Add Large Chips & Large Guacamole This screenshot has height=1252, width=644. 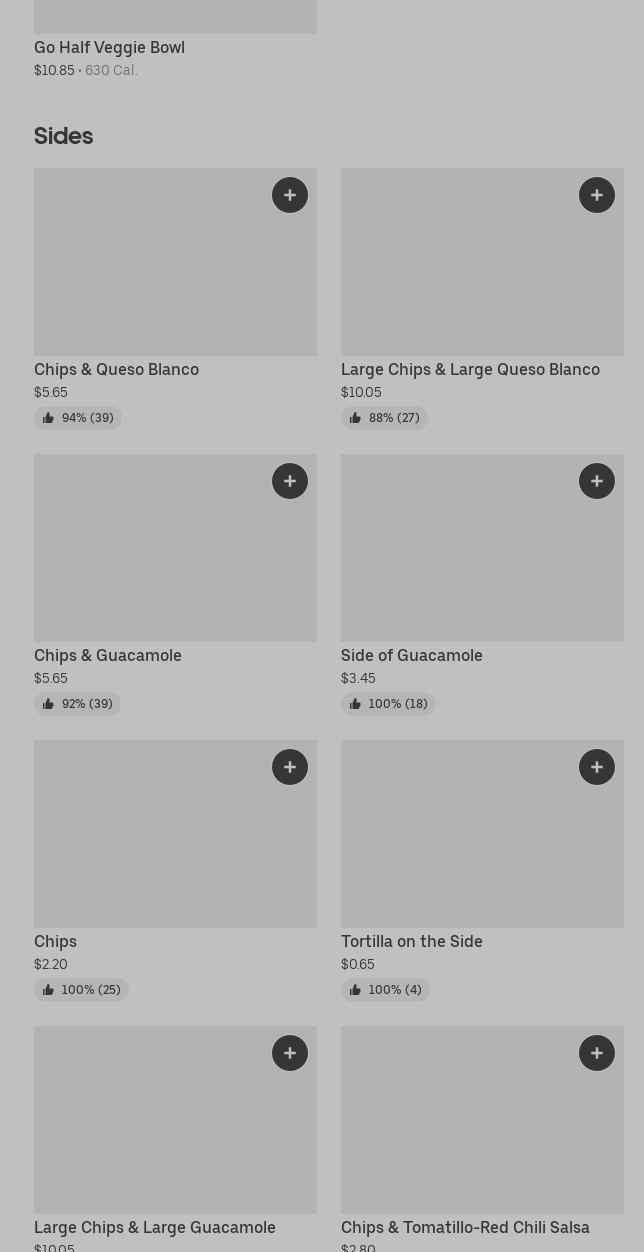point(290,1053)
